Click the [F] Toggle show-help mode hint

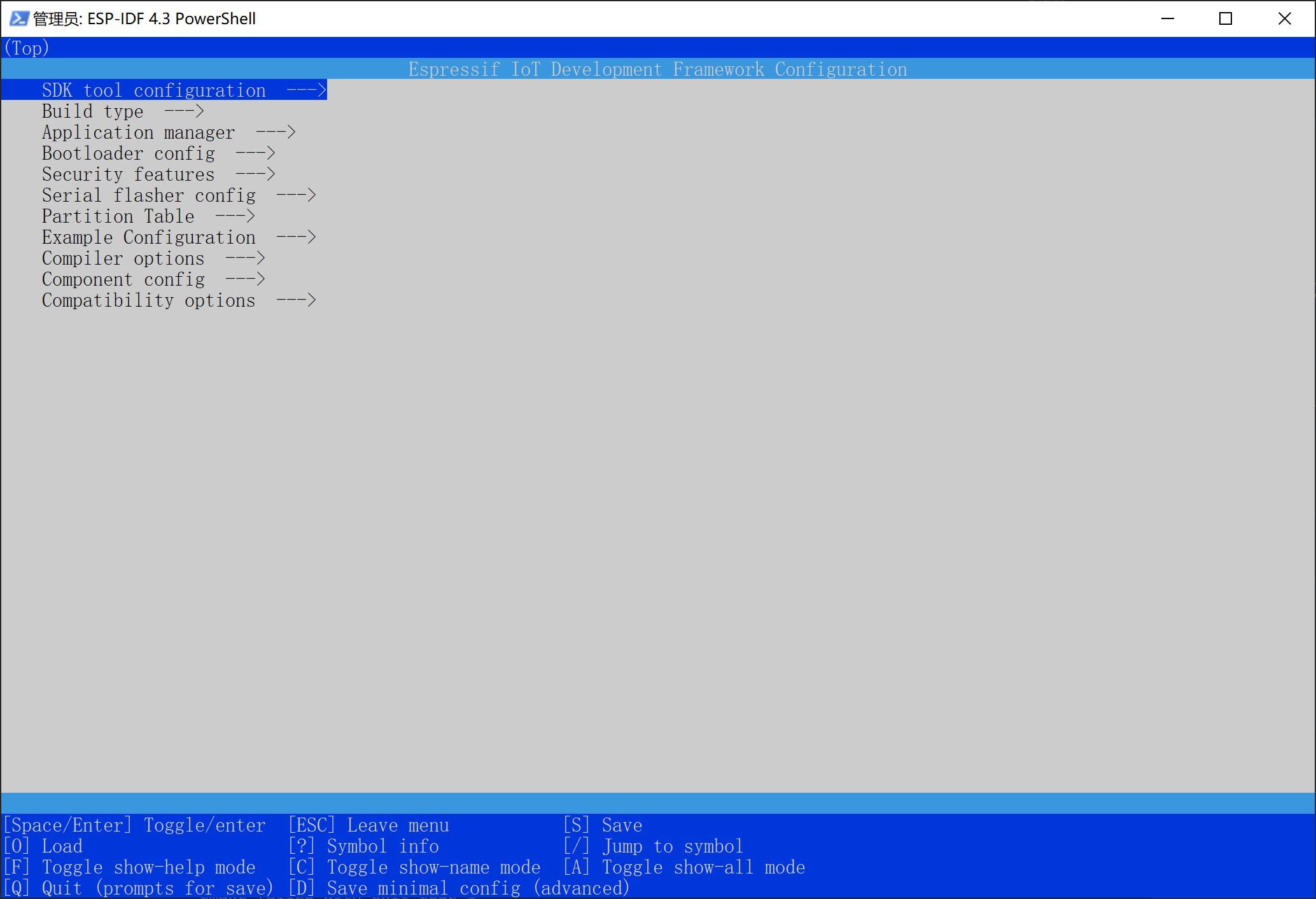click(129, 867)
